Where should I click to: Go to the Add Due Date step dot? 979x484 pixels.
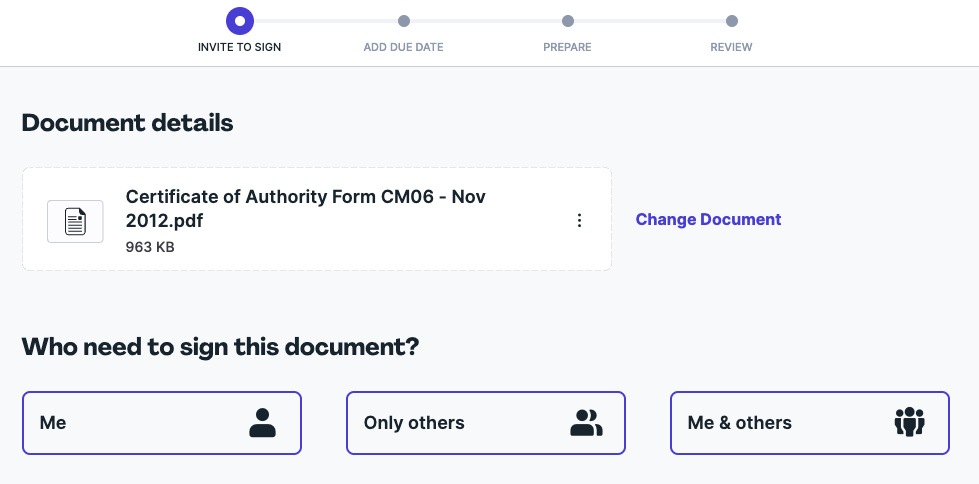pos(404,21)
